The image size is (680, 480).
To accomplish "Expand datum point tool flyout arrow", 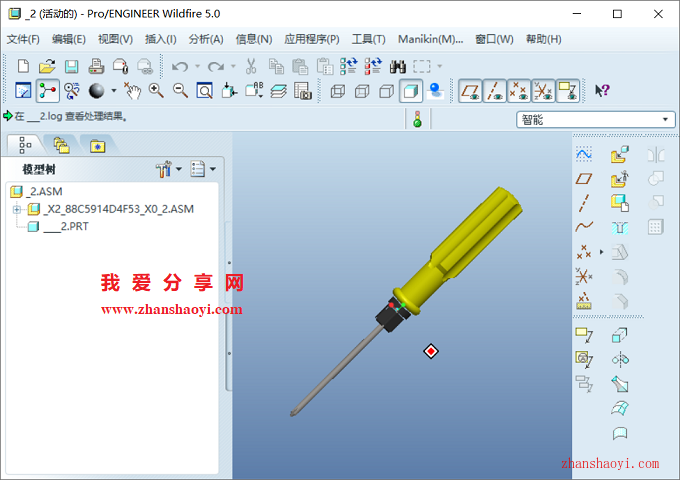I will [x=602, y=251].
